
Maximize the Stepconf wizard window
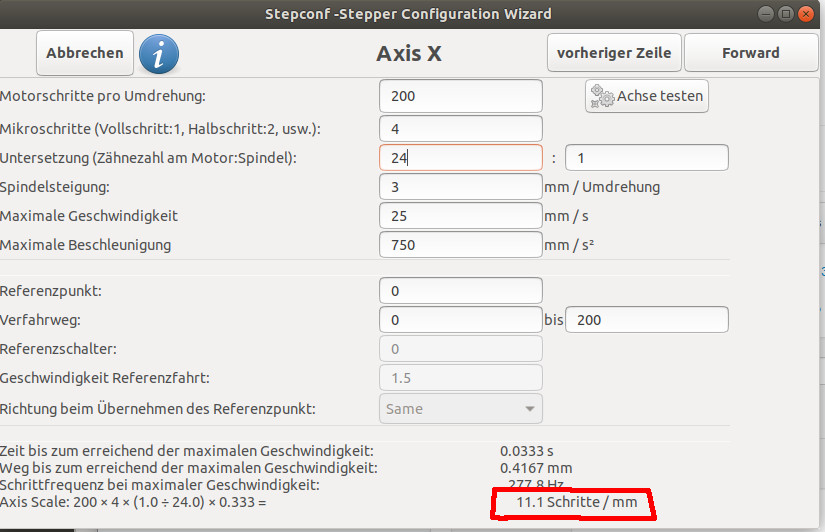(x=786, y=14)
